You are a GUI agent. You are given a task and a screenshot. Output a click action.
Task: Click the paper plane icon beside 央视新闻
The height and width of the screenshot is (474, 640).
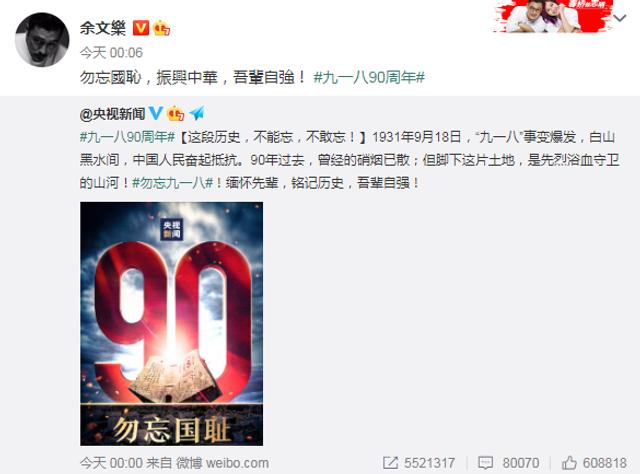[x=197, y=113]
